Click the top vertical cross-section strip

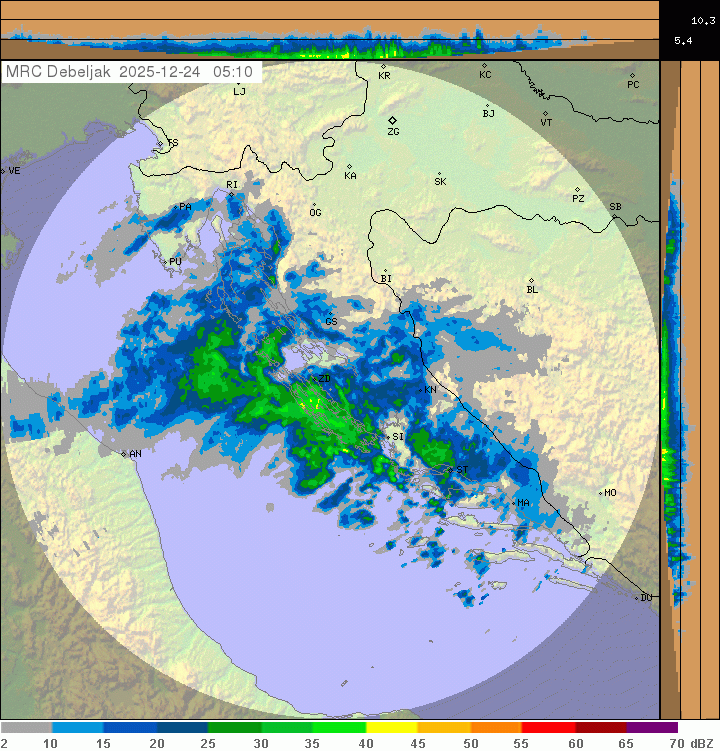(330, 30)
